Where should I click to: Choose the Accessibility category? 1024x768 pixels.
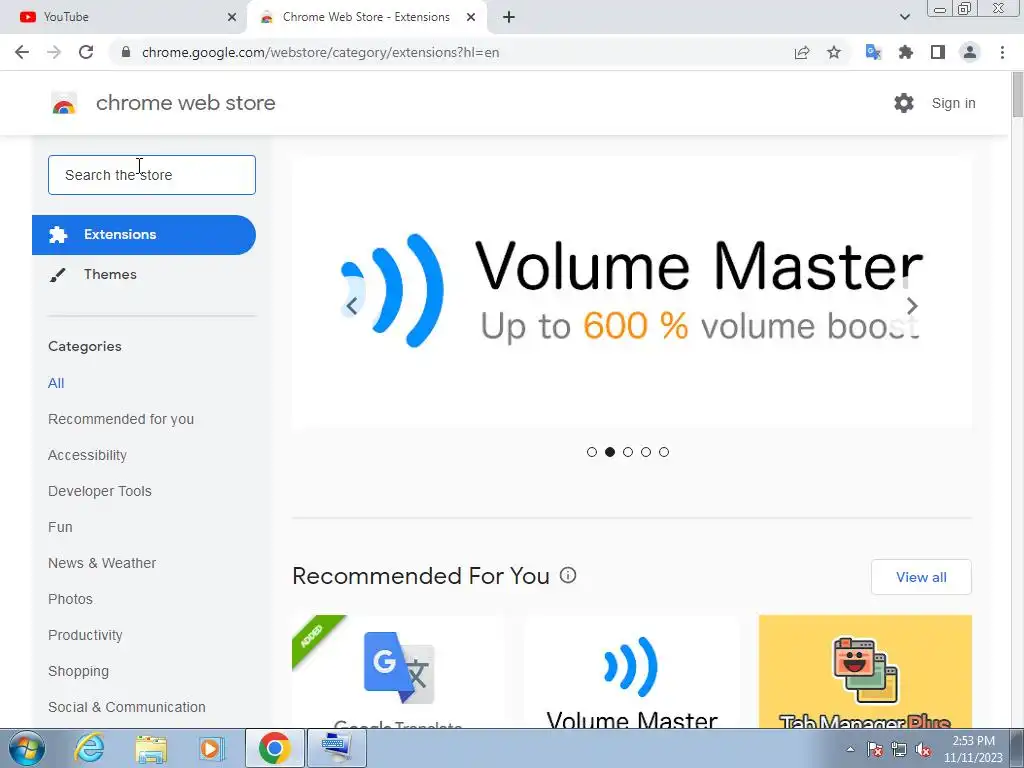[x=87, y=455]
